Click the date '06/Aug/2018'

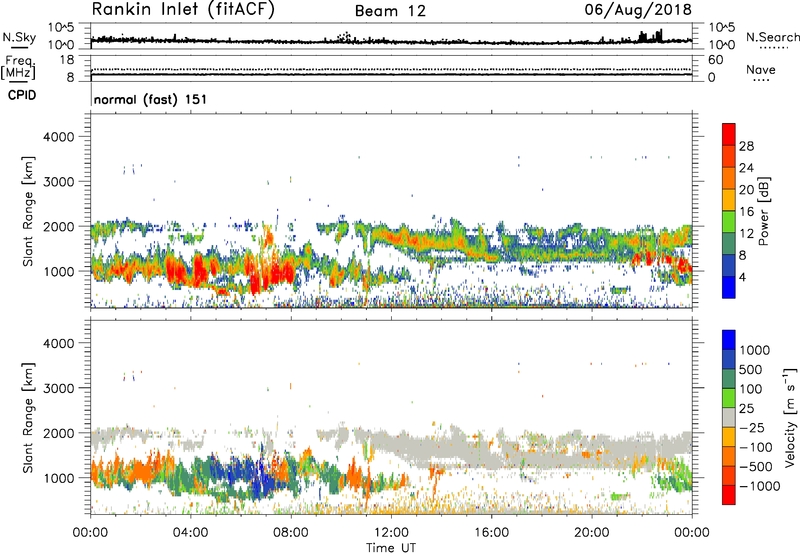[638, 10]
